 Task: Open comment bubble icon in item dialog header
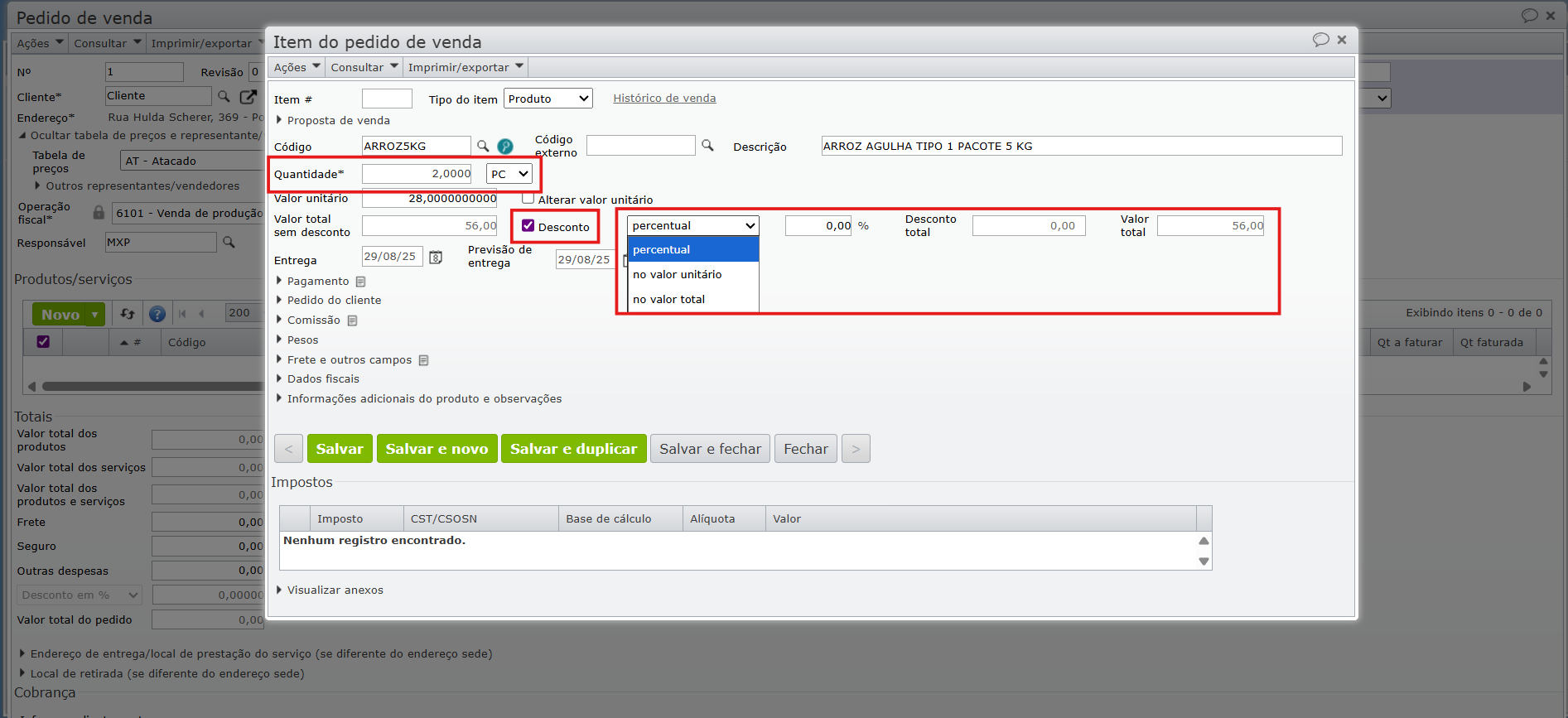click(x=1320, y=40)
